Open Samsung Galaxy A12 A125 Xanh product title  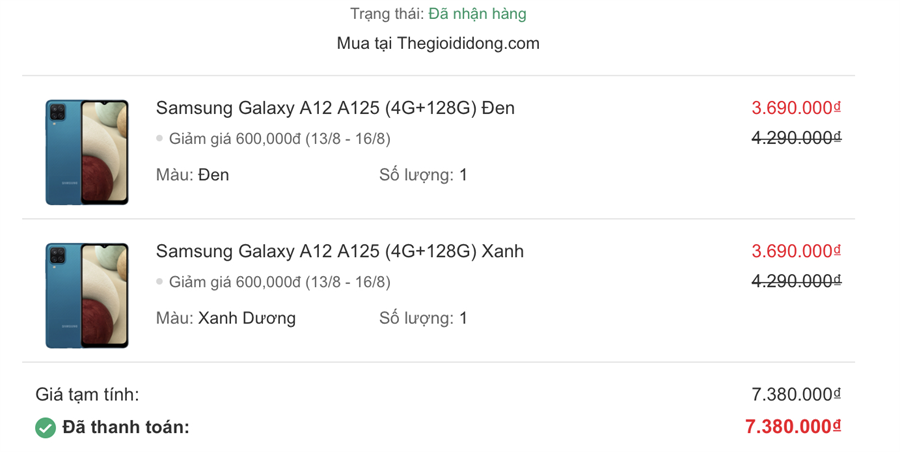[340, 251]
